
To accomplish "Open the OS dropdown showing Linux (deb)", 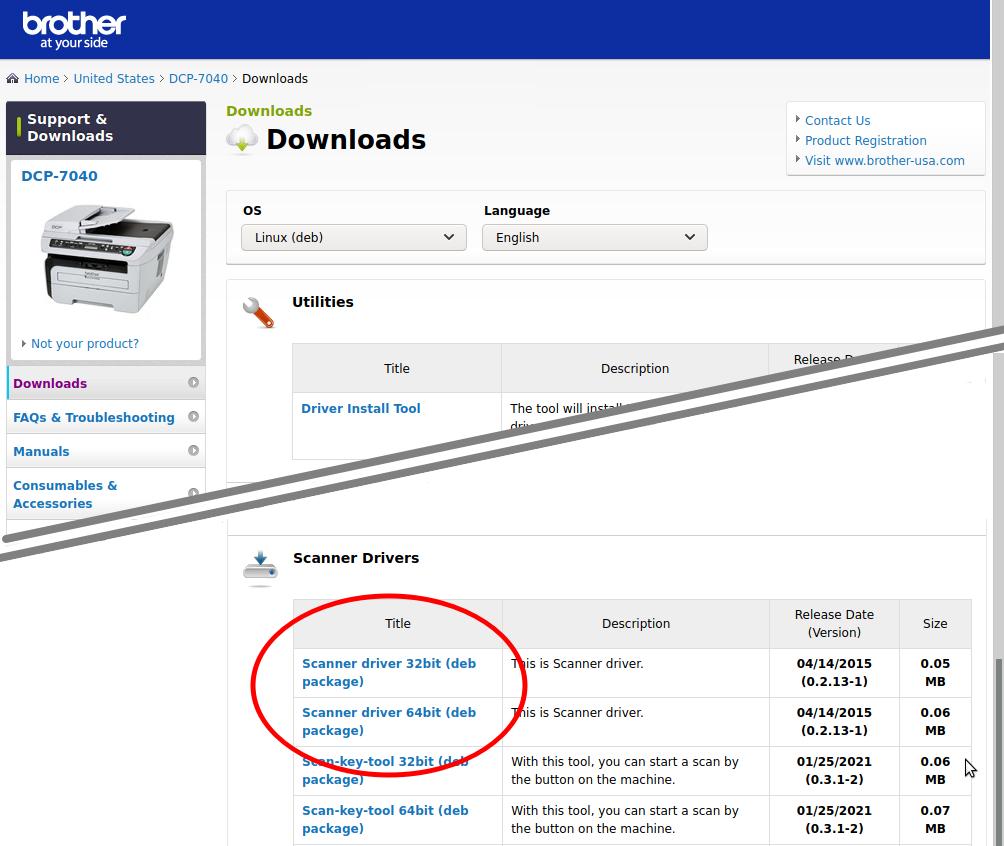I will 353,238.
